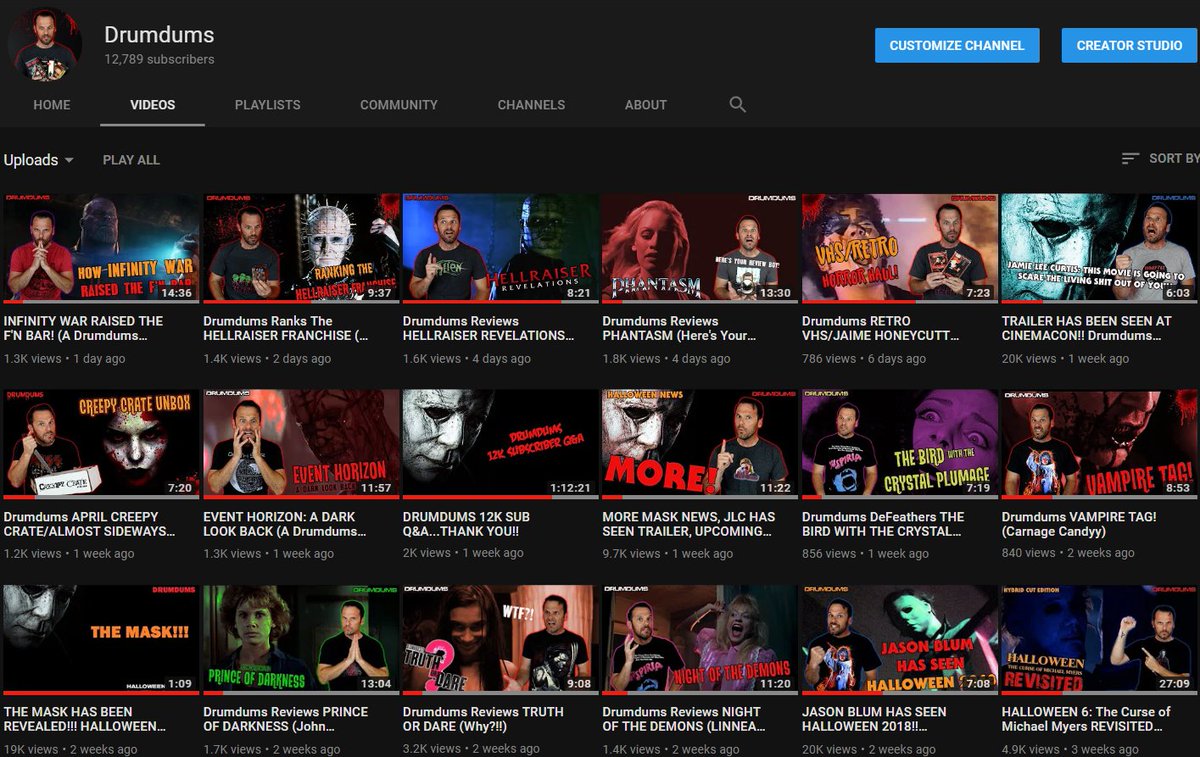Open title 'TRAILER HAS BEEN SEEN AT CINEMACON!!'

click(x=1087, y=328)
